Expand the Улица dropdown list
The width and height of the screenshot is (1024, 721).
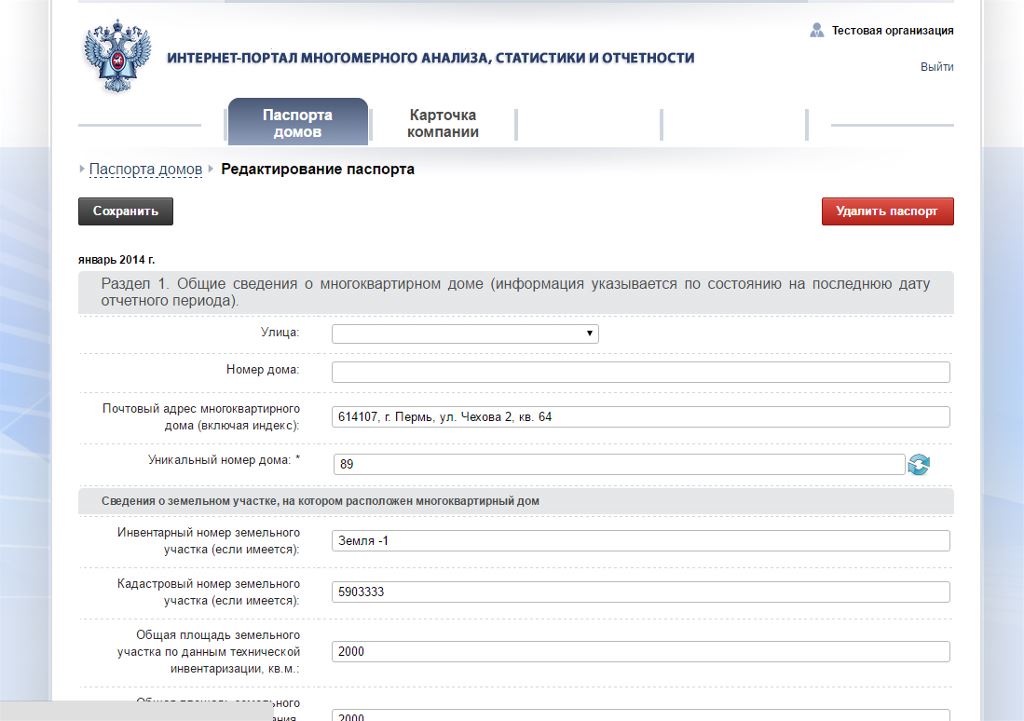click(x=465, y=333)
